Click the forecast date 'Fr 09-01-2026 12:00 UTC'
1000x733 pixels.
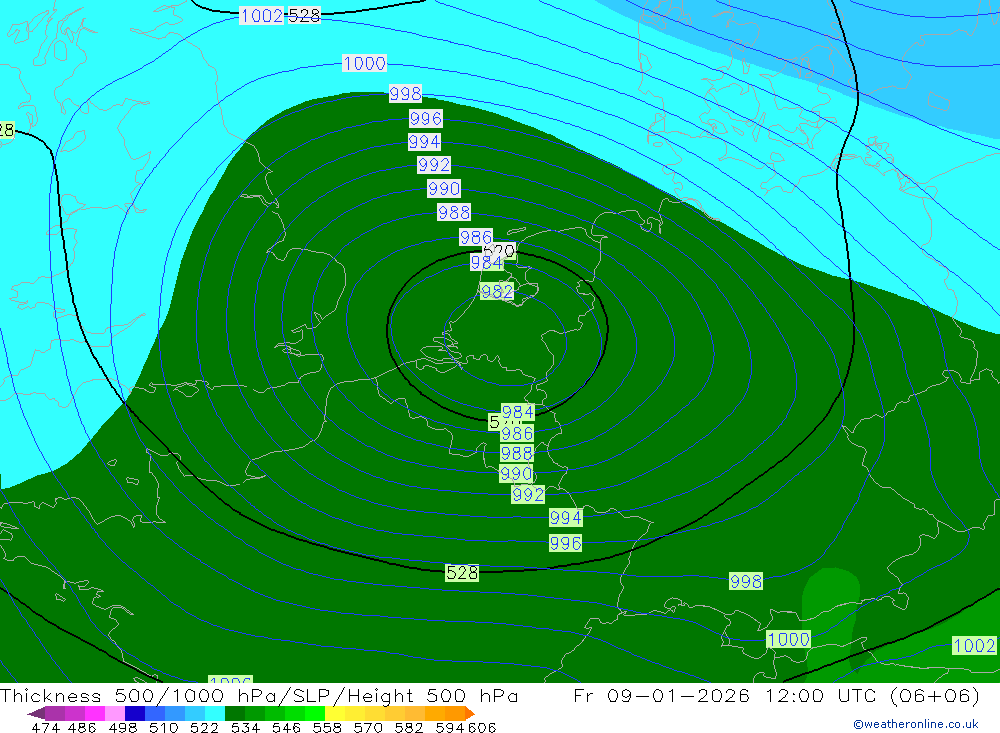click(725, 695)
